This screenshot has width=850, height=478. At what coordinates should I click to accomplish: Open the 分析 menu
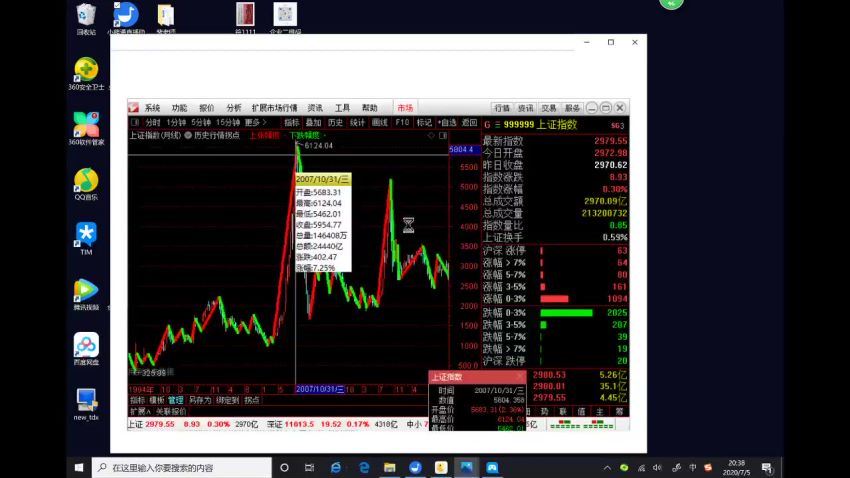[233, 108]
